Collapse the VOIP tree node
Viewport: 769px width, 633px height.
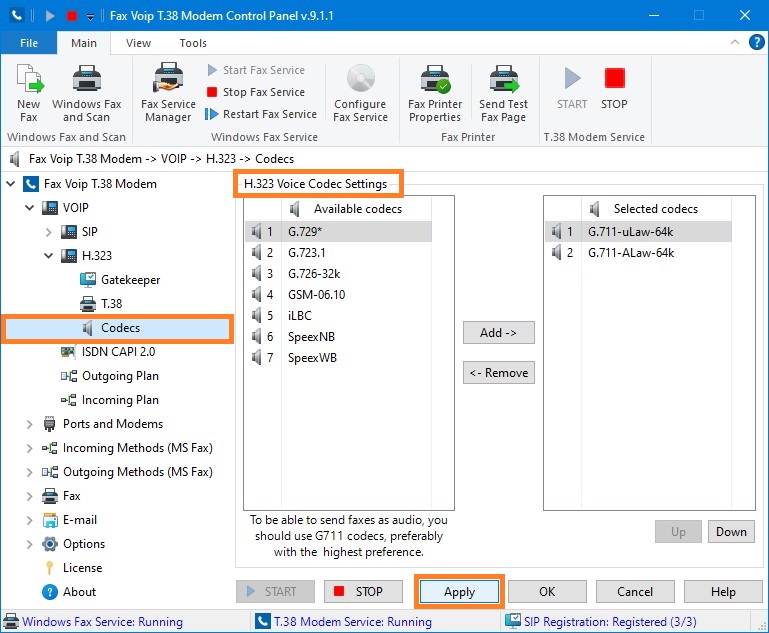30,208
